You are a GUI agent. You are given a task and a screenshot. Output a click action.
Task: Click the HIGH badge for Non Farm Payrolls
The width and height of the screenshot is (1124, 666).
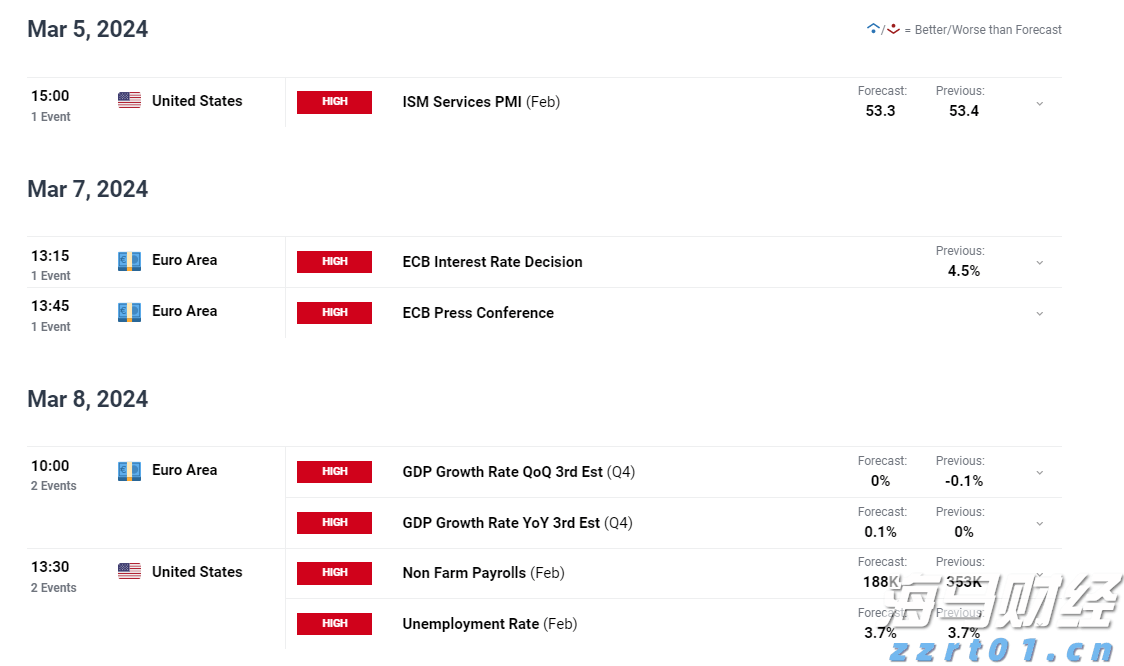pos(334,573)
